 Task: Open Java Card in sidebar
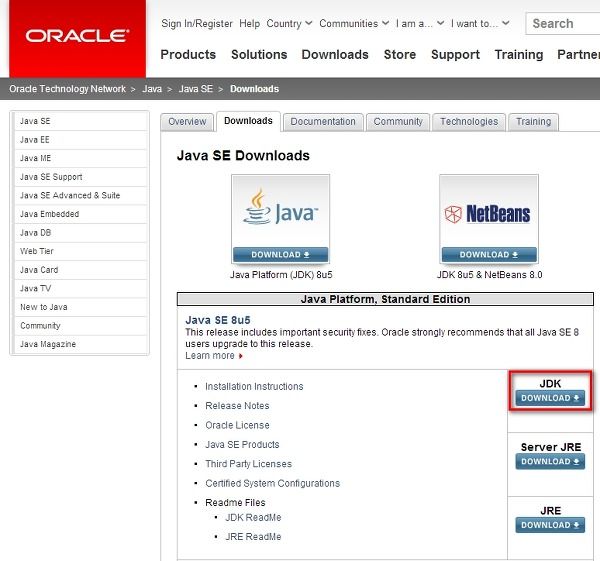point(80,270)
